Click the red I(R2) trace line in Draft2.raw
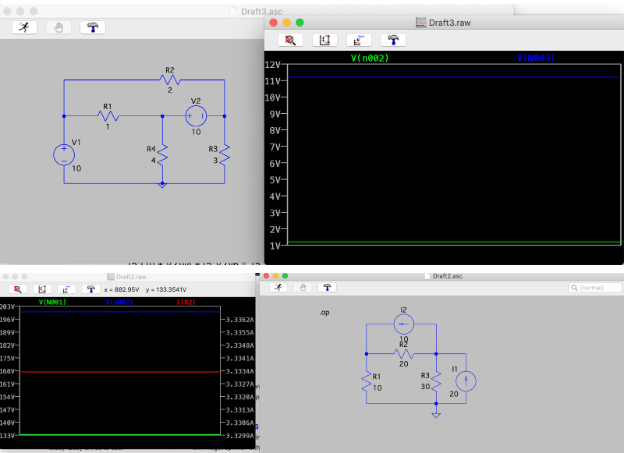624x453 pixels. point(120,372)
